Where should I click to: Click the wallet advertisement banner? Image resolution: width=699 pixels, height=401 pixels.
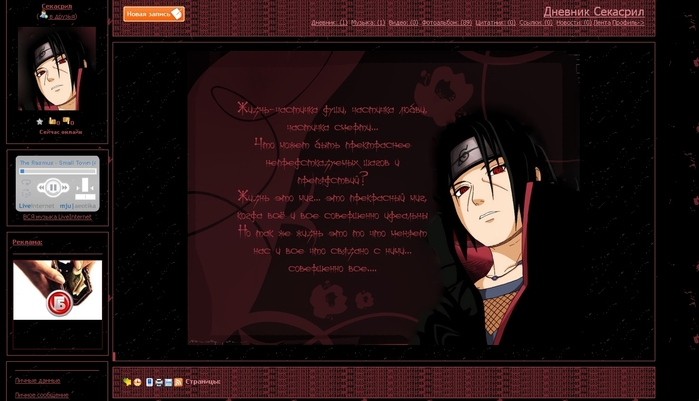(x=58, y=290)
